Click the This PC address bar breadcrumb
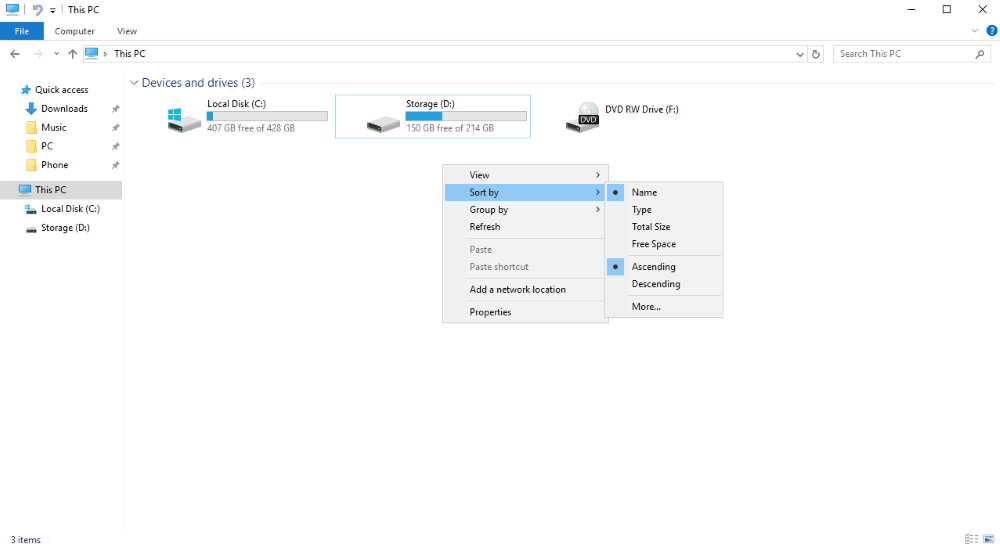 tap(129, 54)
